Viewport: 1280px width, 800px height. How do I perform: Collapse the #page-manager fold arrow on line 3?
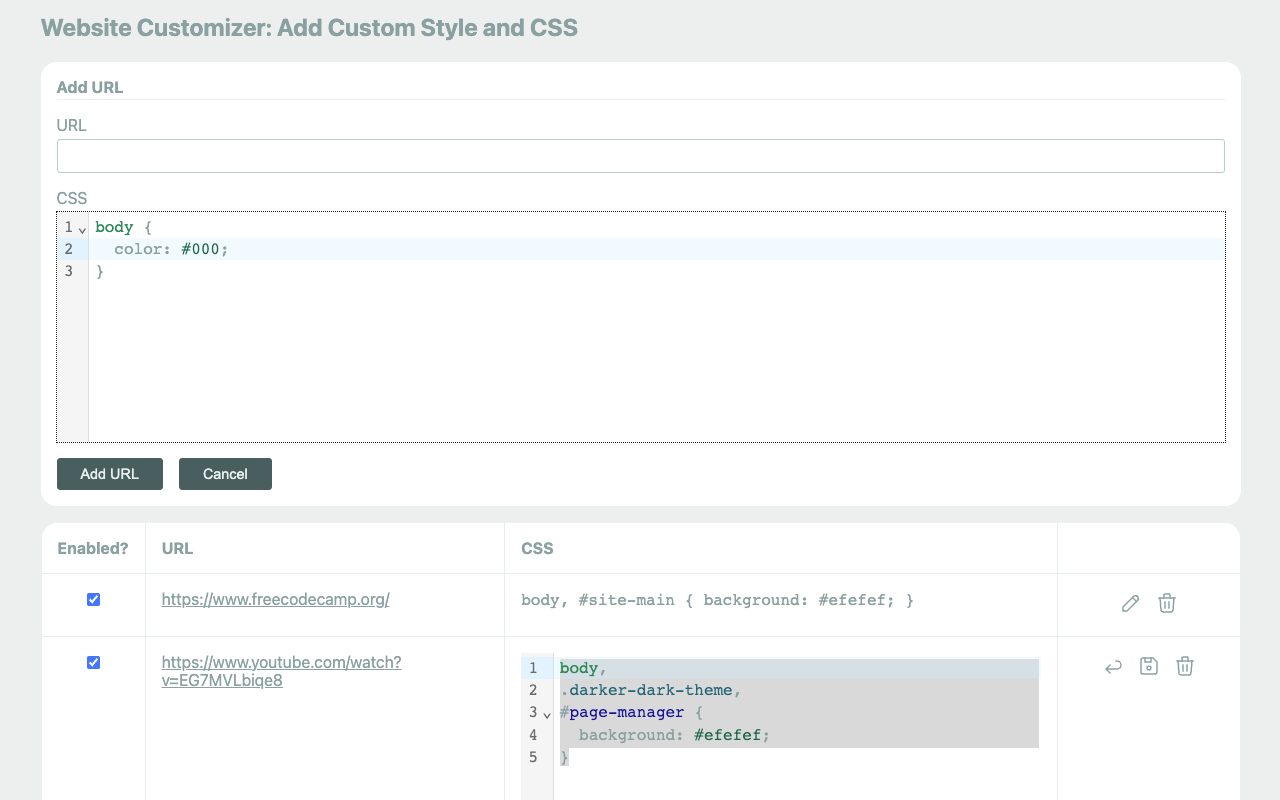(x=547, y=714)
